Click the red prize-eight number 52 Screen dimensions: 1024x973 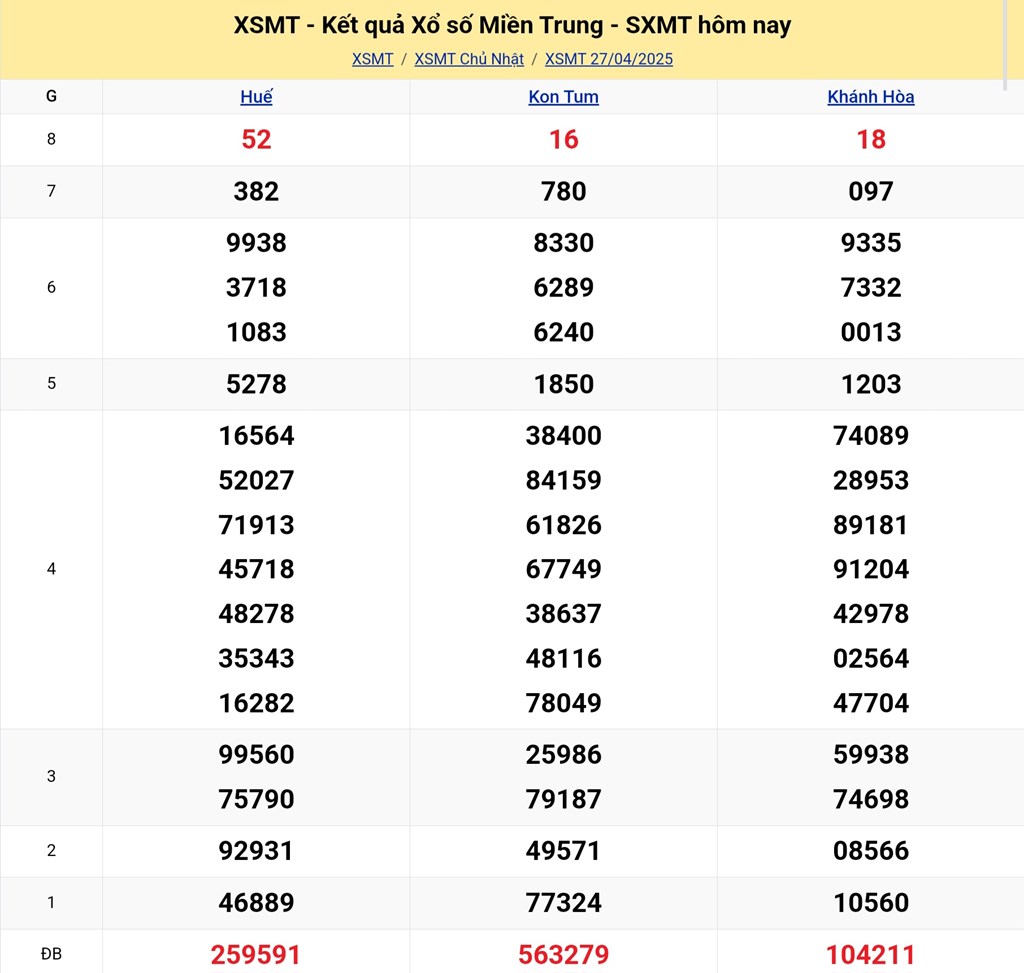(x=256, y=140)
